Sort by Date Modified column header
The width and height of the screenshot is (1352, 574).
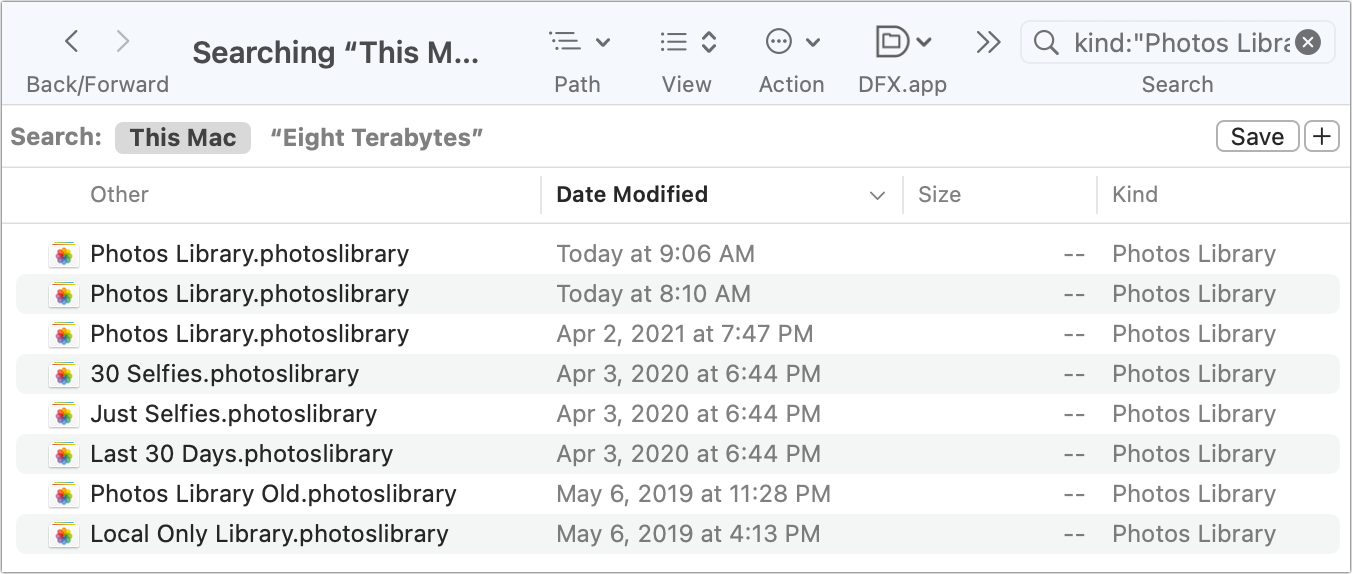632,195
